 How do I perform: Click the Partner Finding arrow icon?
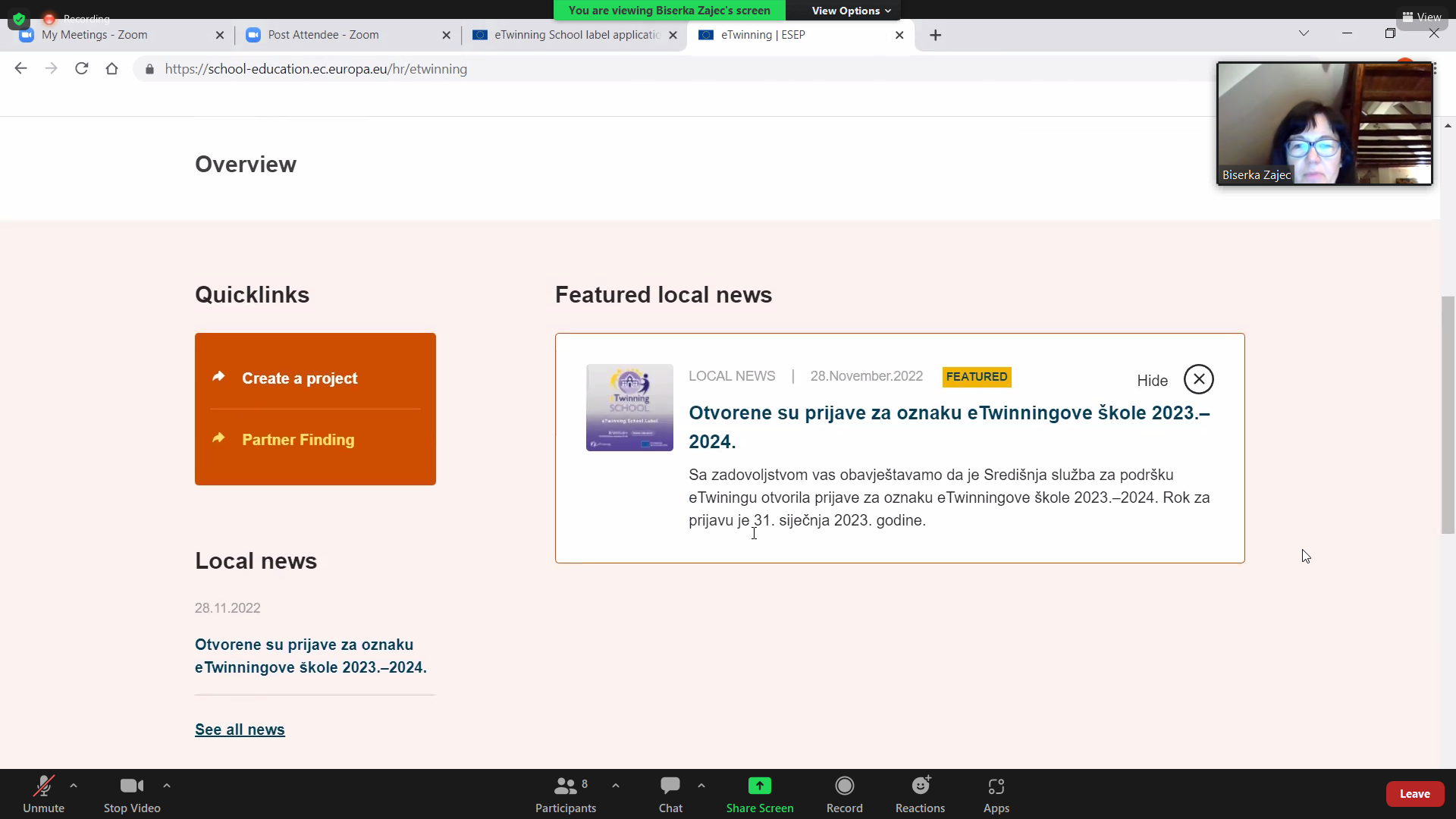[219, 438]
